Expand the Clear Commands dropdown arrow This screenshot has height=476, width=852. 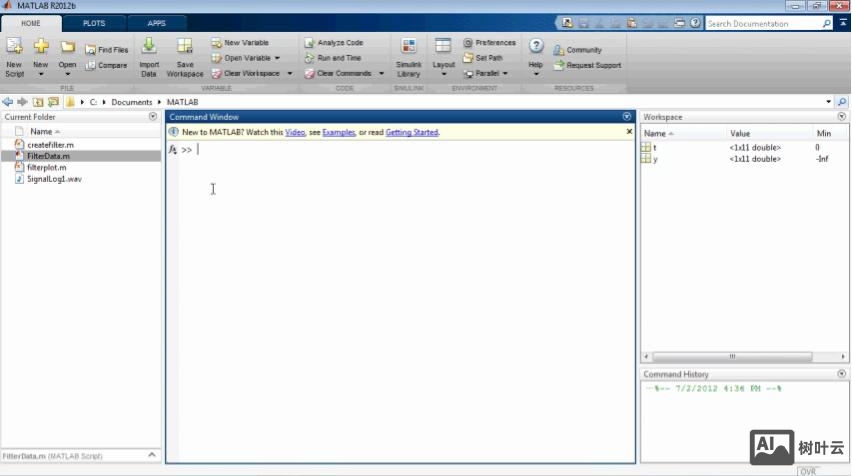click(x=381, y=73)
